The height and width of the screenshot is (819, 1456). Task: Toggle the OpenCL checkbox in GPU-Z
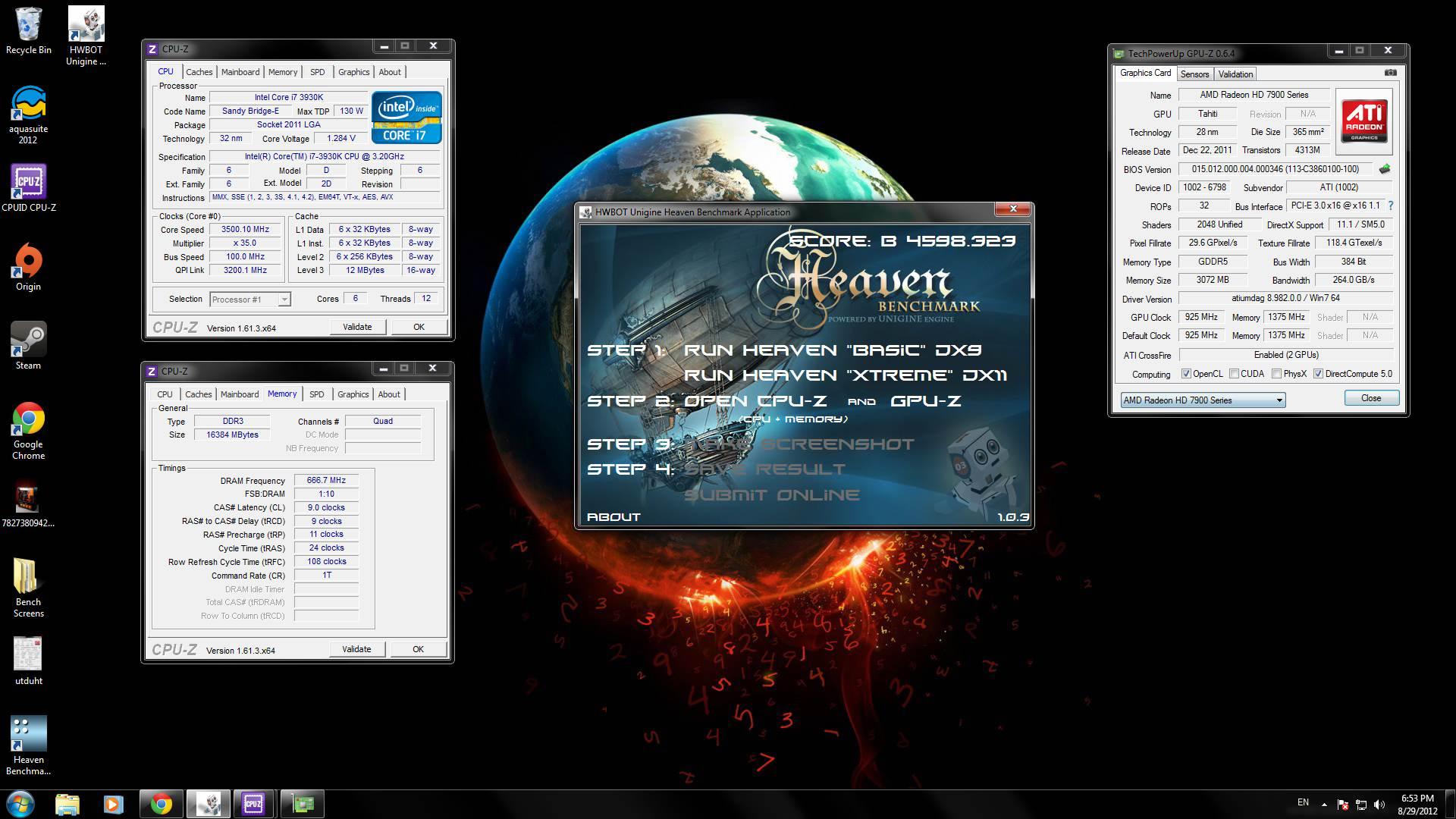tap(1186, 374)
